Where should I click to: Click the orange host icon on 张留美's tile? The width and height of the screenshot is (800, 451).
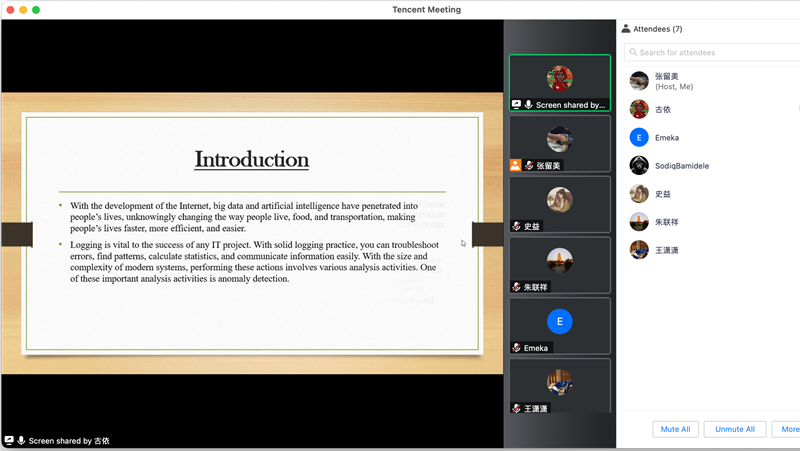click(516, 165)
